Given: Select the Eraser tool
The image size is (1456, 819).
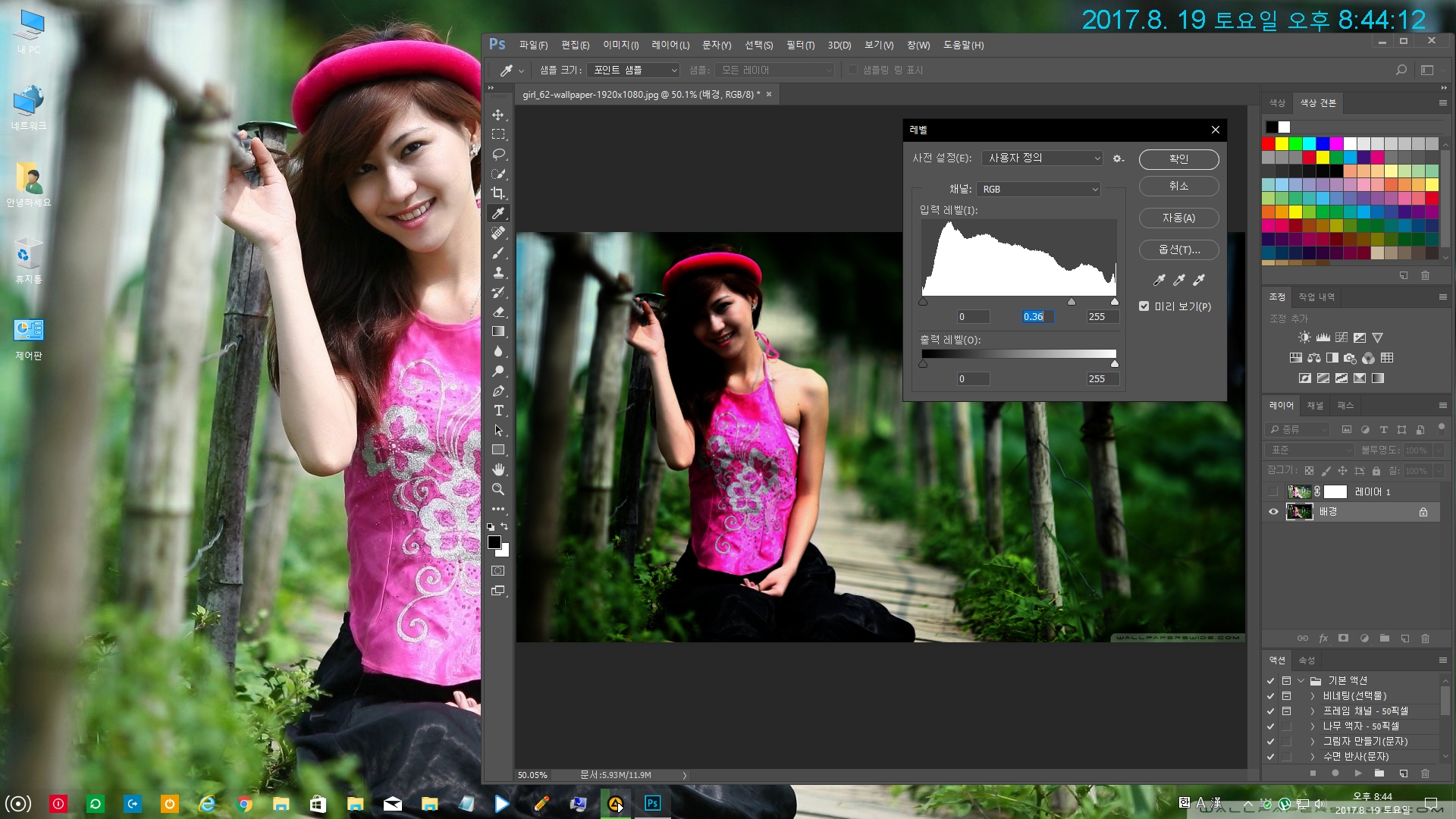Looking at the screenshot, I should pyautogui.click(x=498, y=312).
